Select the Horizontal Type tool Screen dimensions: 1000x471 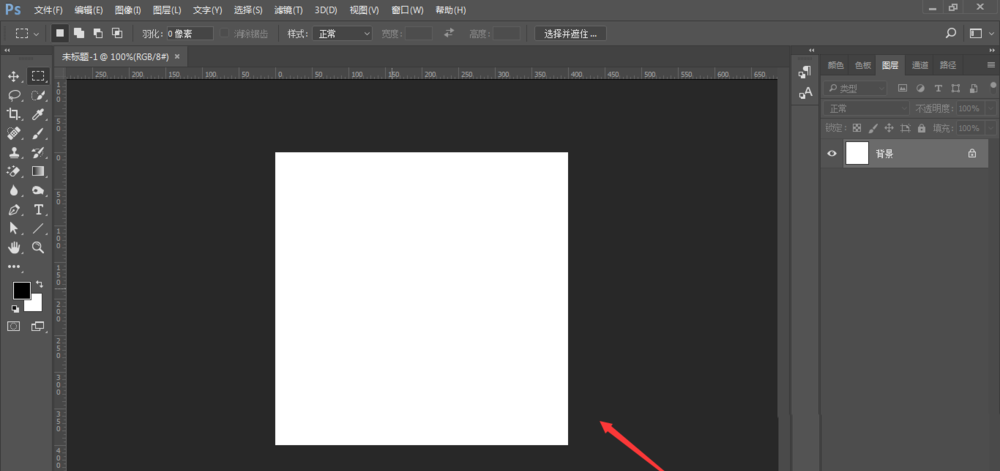(38, 209)
